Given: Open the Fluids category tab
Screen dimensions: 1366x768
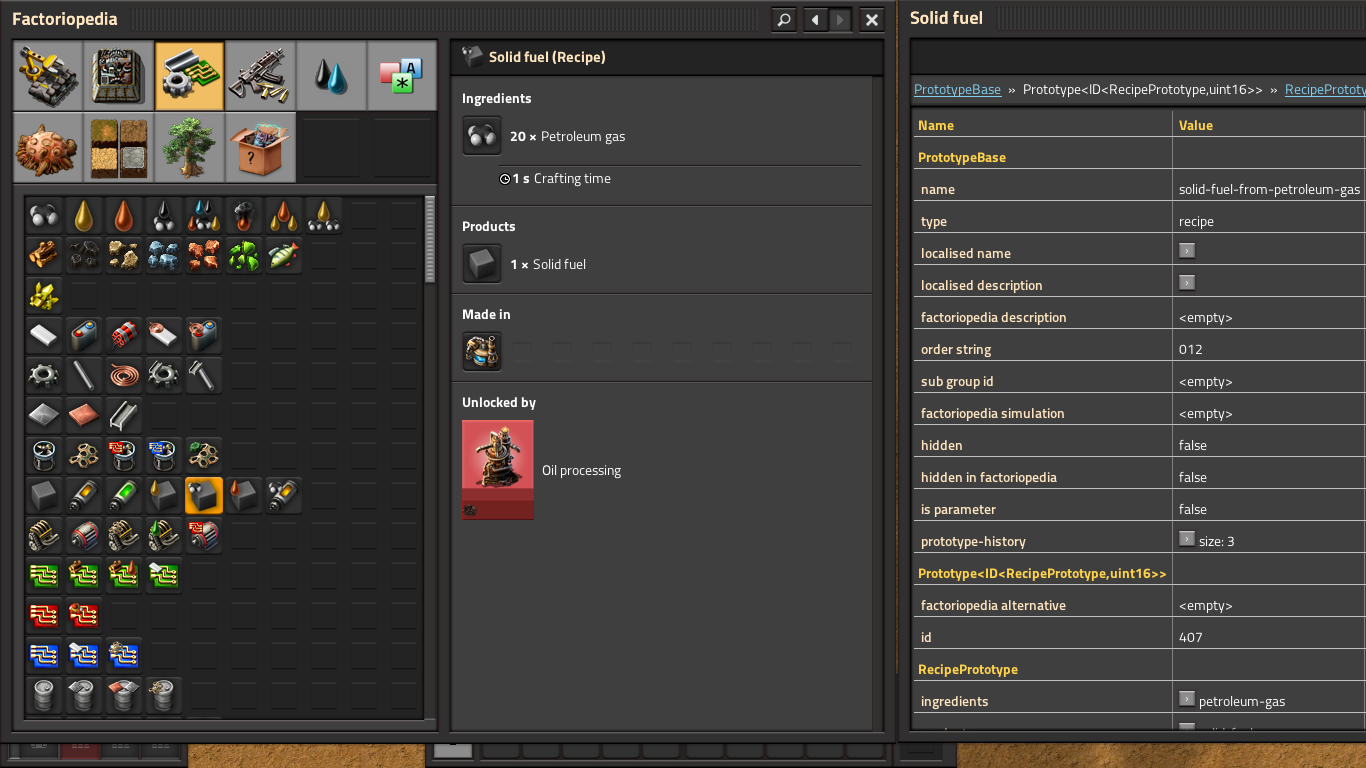Looking at the screenshot, I should pos(332,76).
